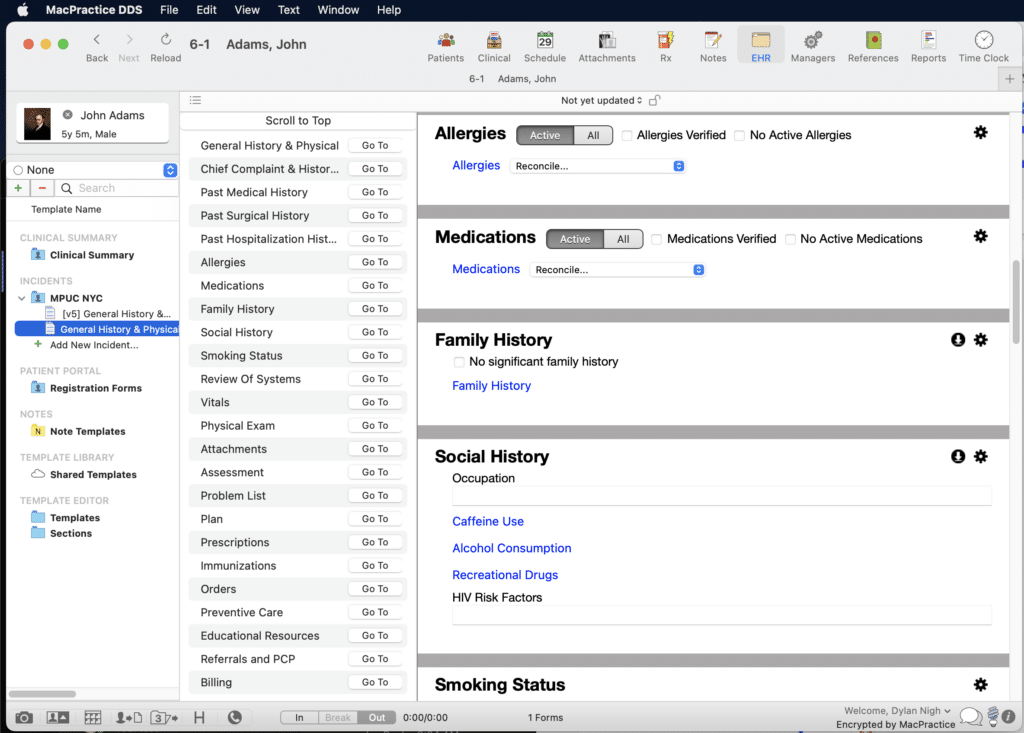Open the Edit menu
Image resolution: width=1024 pixels, height=733 pixels.
tap(206, 10)
